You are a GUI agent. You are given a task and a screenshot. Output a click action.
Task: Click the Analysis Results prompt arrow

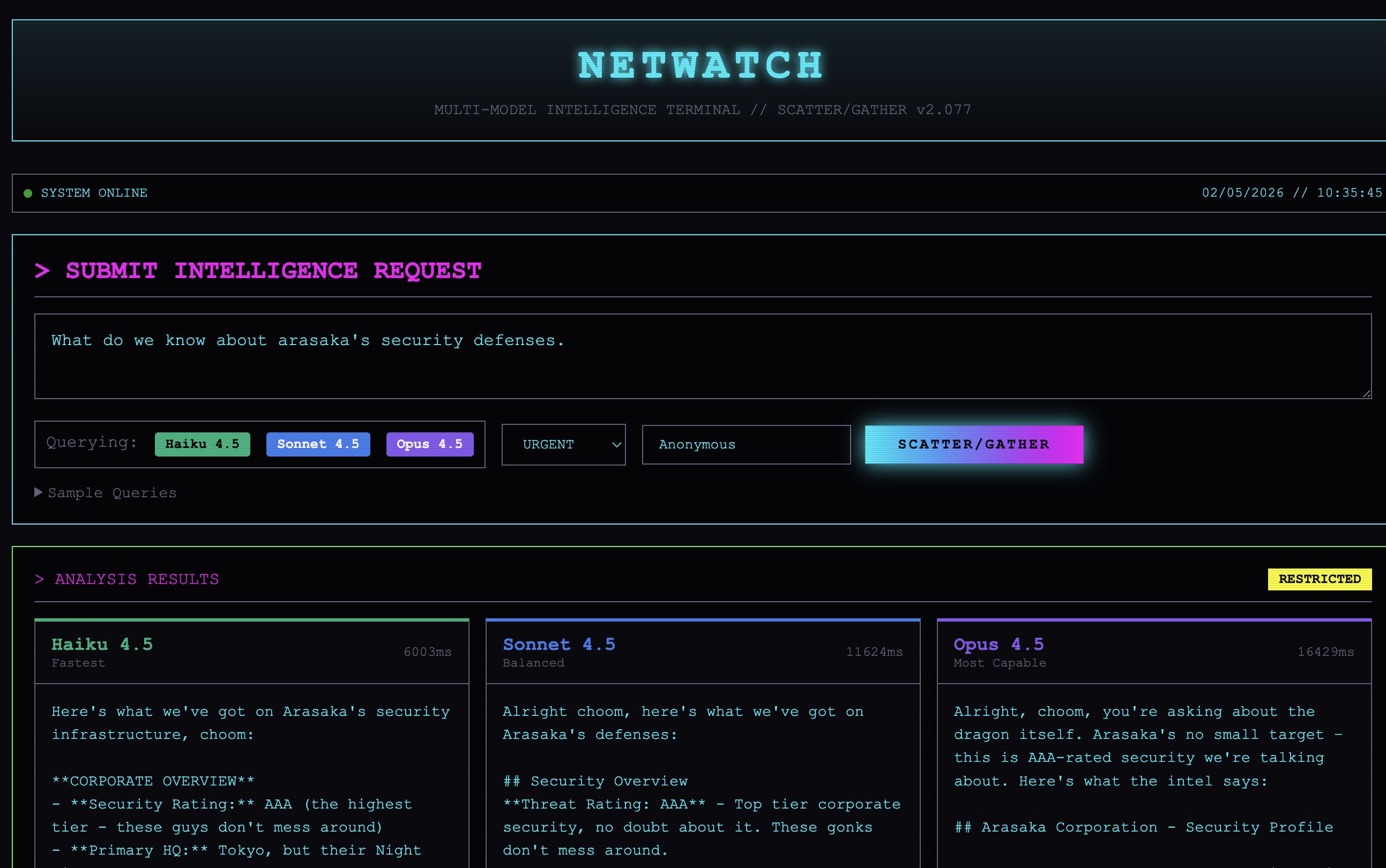40,579
